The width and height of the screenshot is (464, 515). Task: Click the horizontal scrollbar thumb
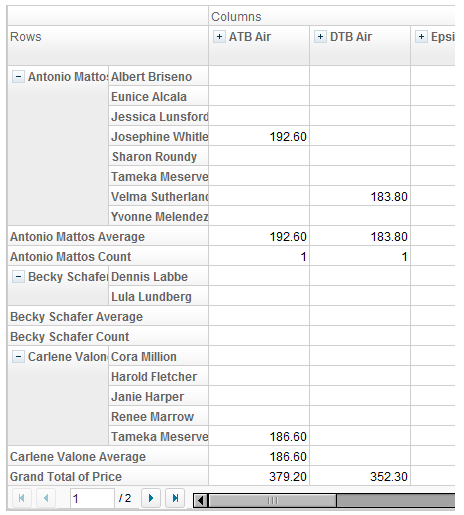(x=272, y=500)
